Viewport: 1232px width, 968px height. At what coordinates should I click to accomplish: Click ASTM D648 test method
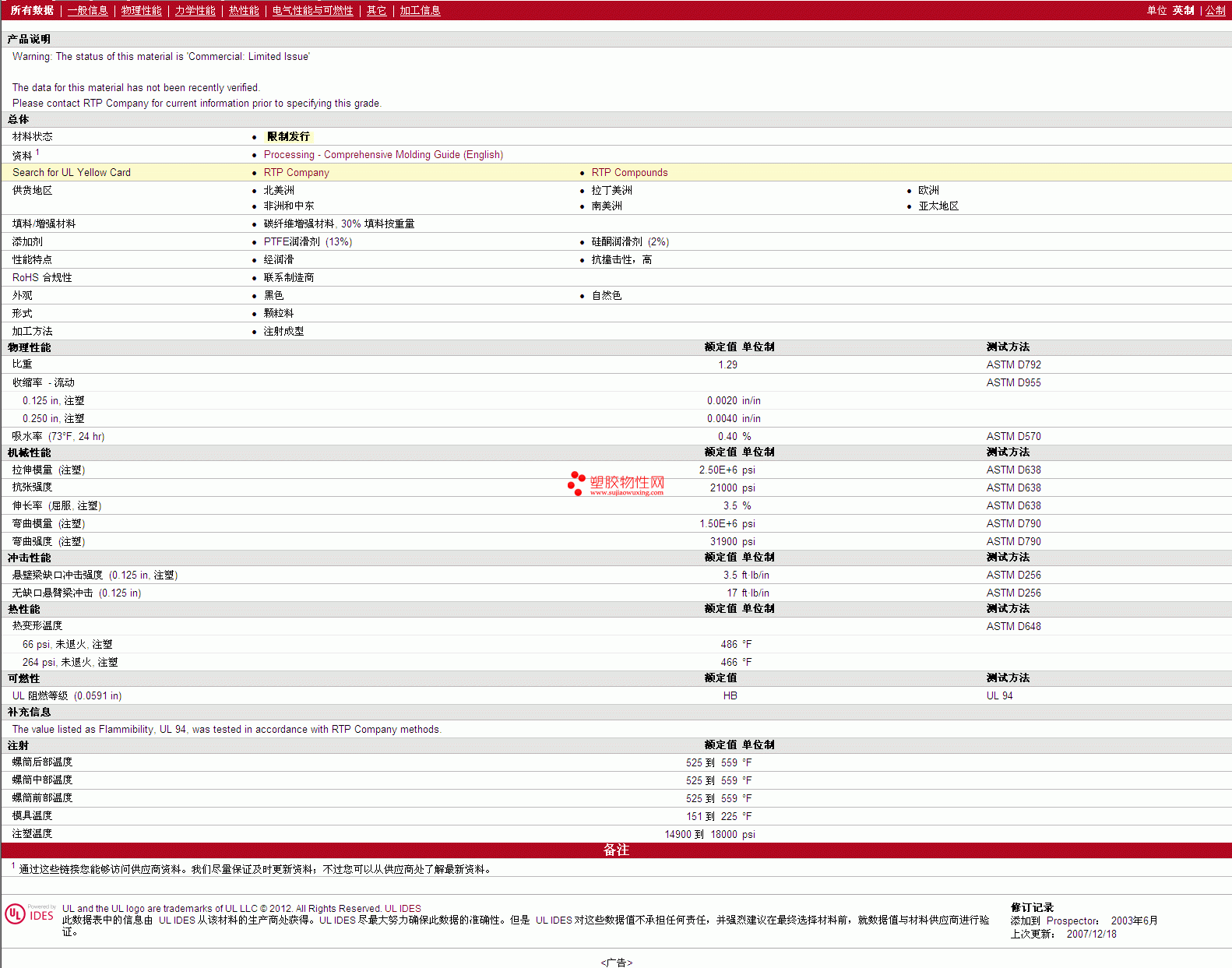coord(1013,626)
